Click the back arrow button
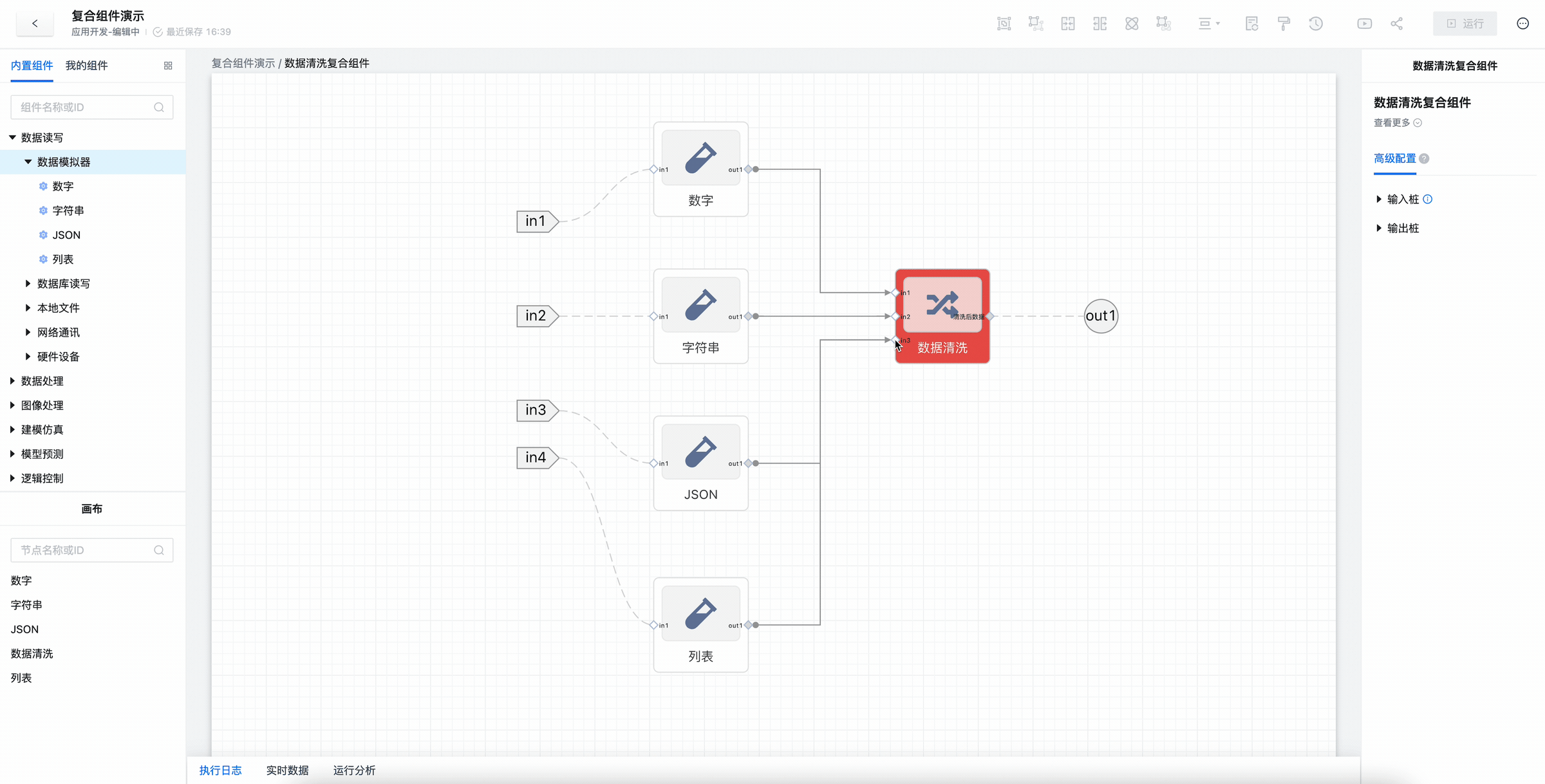 click(x=35, y=24)
